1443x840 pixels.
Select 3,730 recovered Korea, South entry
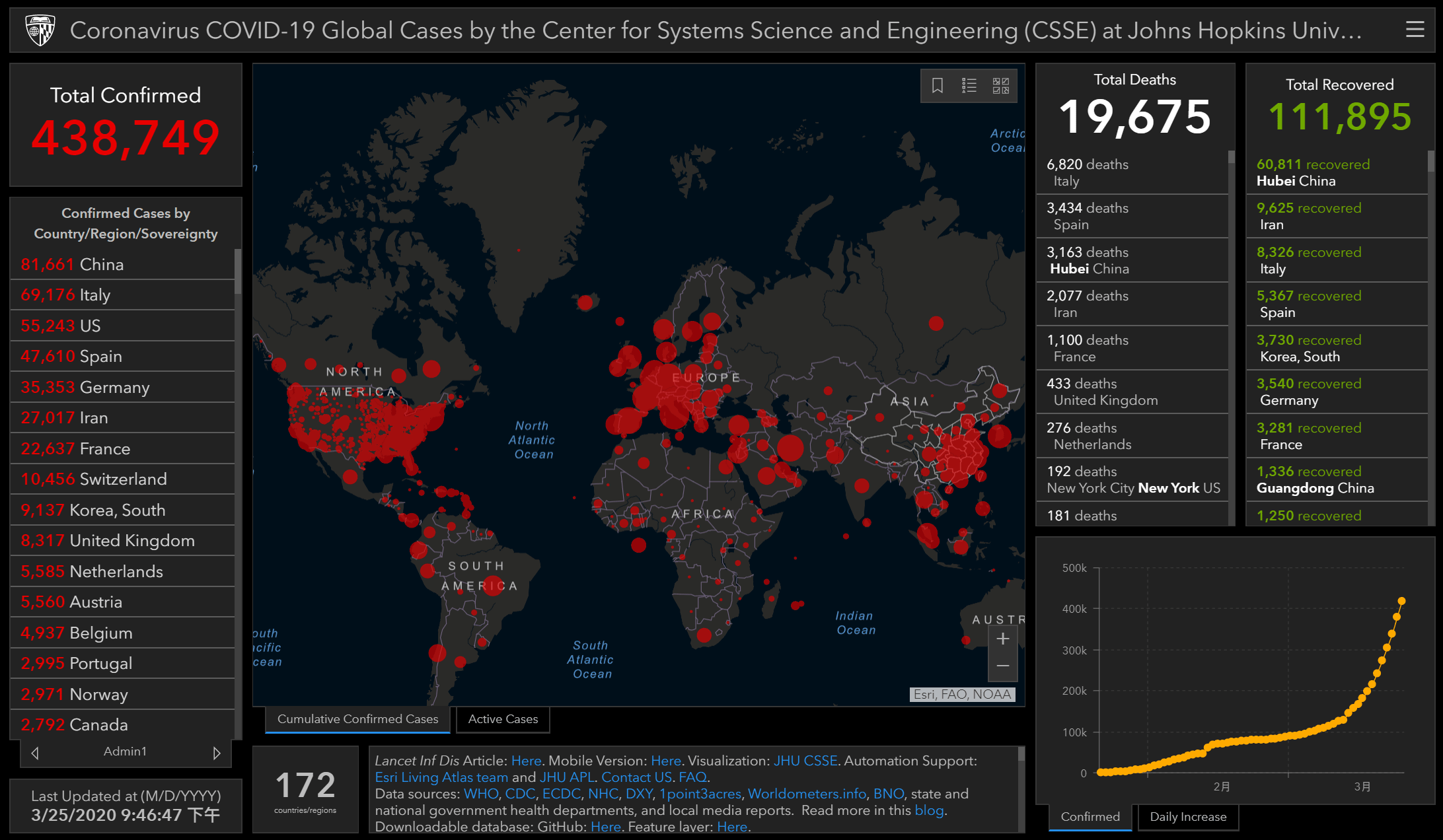1337,348
